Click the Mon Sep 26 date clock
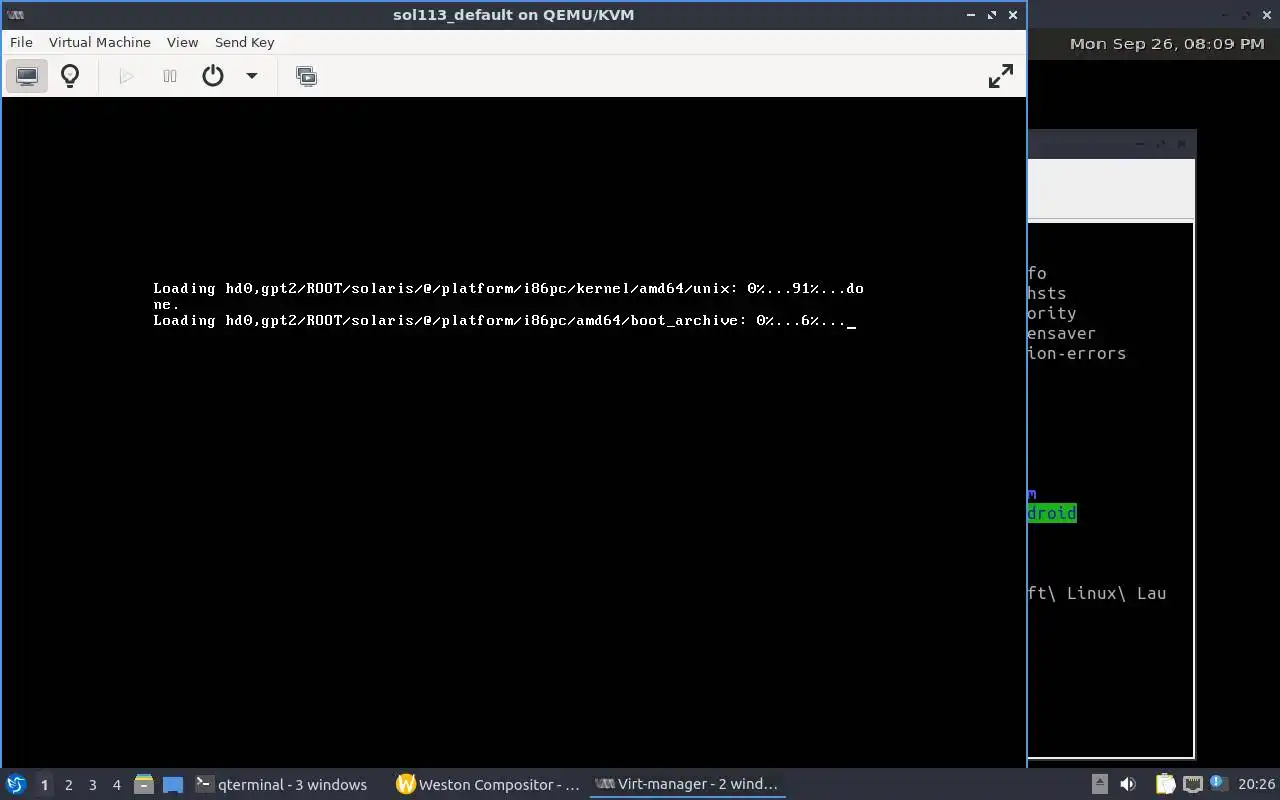The height and width of the screenshot is (800, 1280). click(x=1167, y=44)
